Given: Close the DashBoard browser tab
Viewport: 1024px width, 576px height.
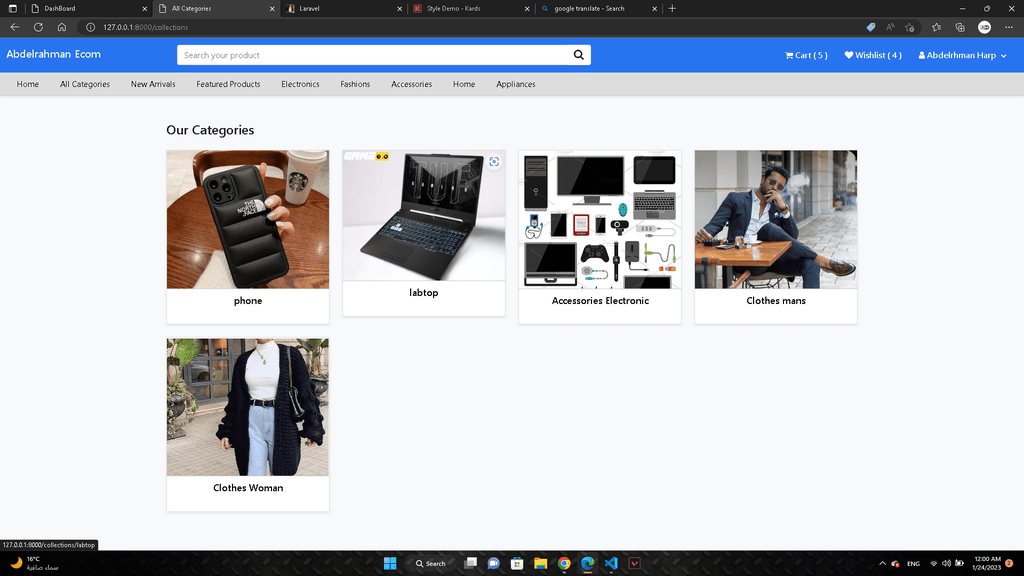Looking at the screenshot, I should point(145,8).
